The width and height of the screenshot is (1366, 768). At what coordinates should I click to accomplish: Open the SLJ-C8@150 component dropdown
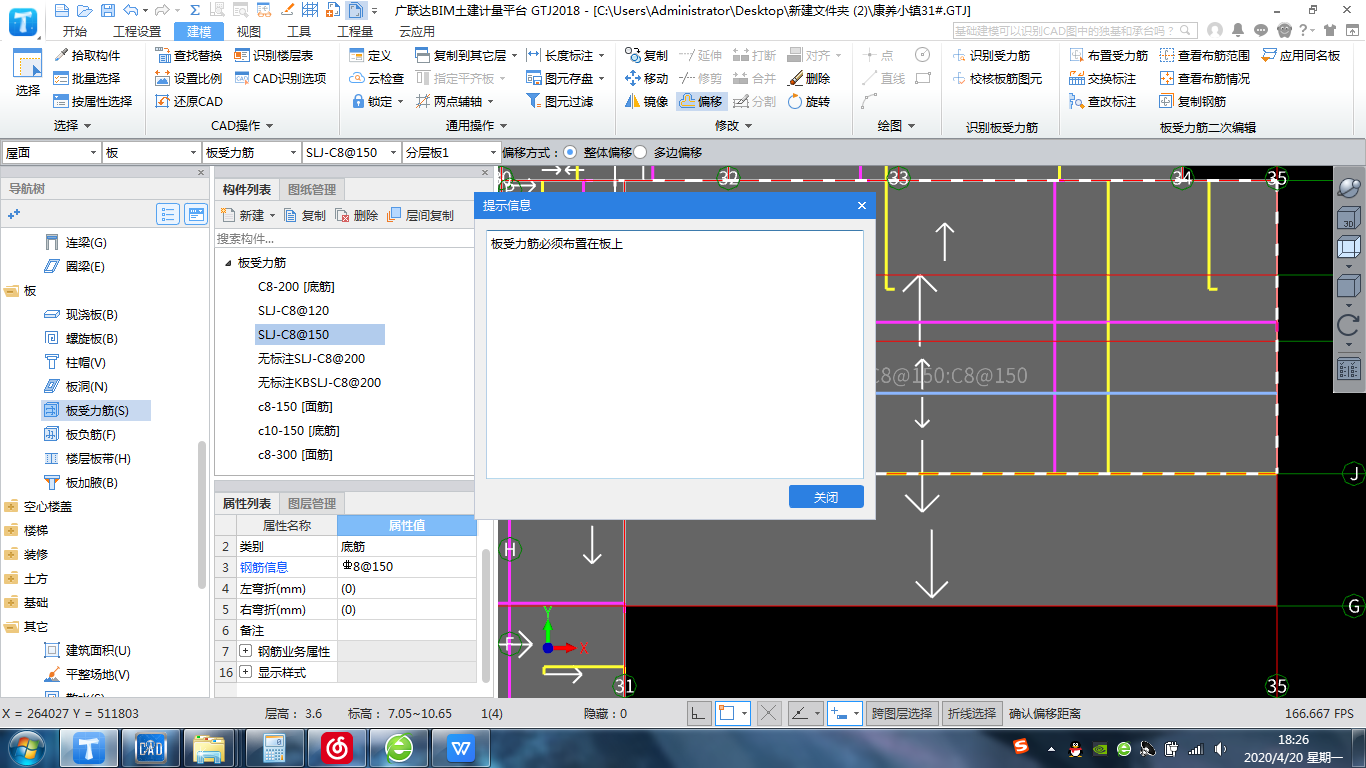351,152
